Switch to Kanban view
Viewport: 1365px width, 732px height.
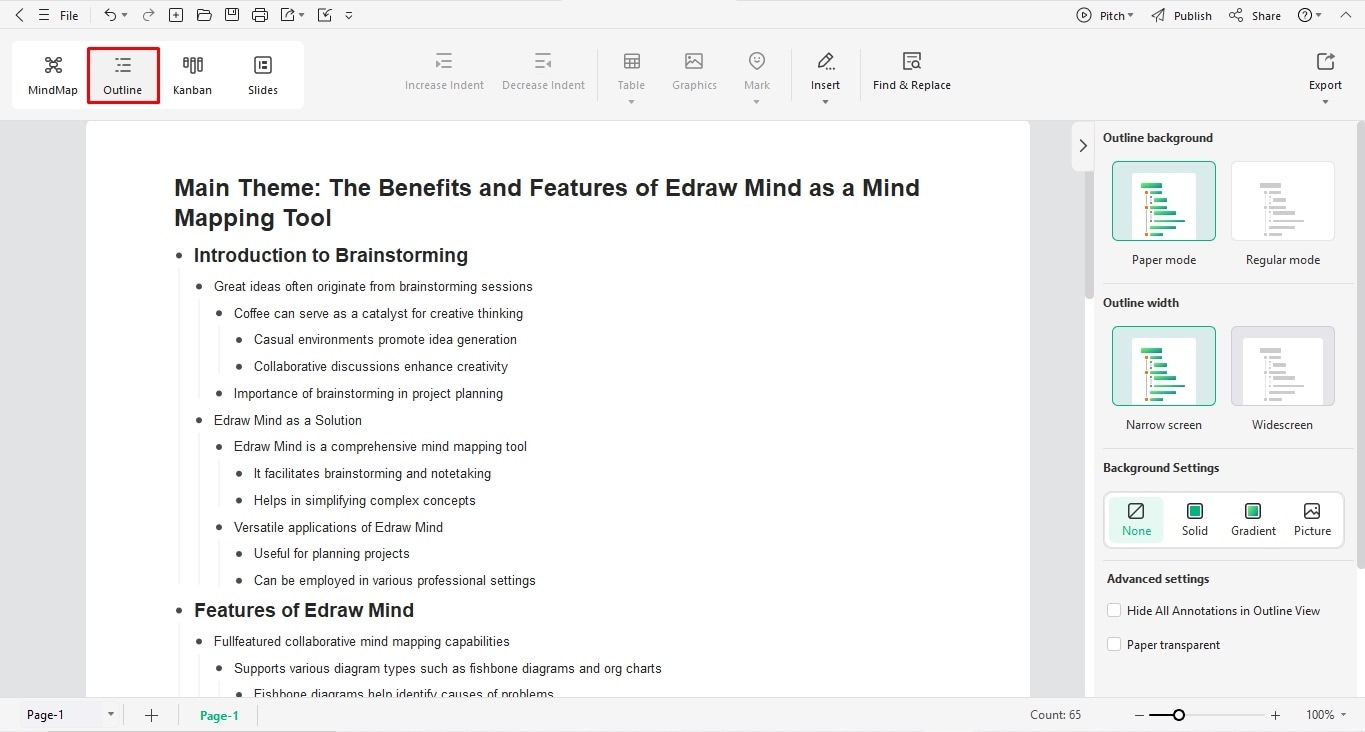pos(192,75)
